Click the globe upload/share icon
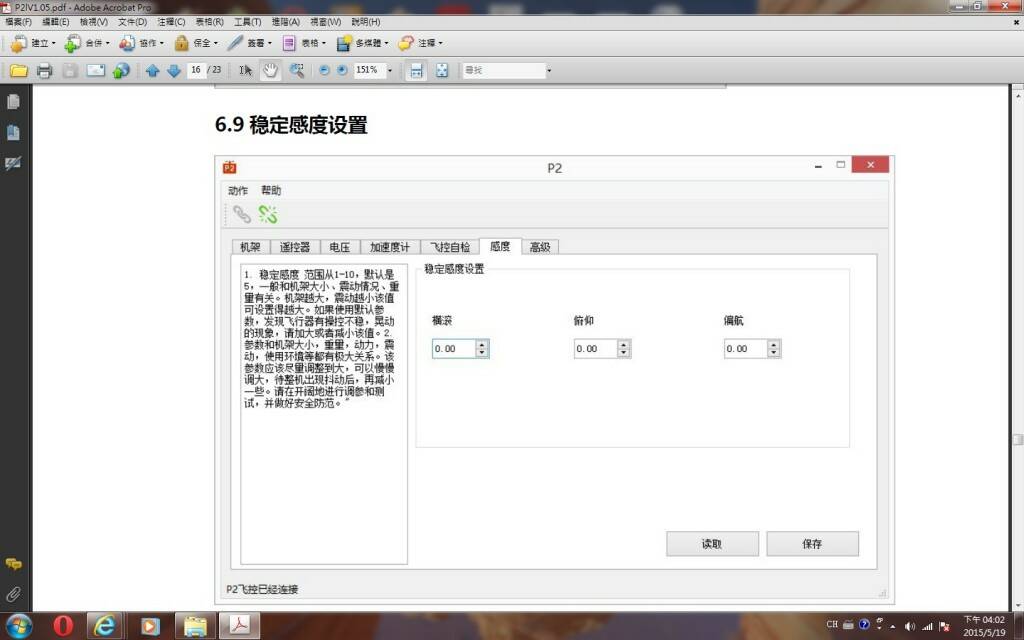 pos(121,71)
